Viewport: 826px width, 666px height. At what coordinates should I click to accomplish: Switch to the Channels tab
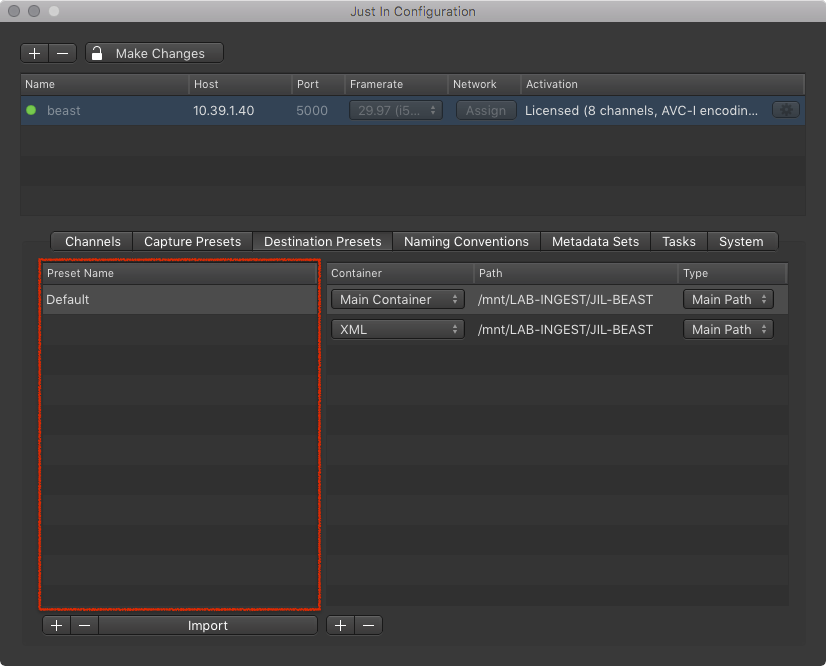click(92, 241)
